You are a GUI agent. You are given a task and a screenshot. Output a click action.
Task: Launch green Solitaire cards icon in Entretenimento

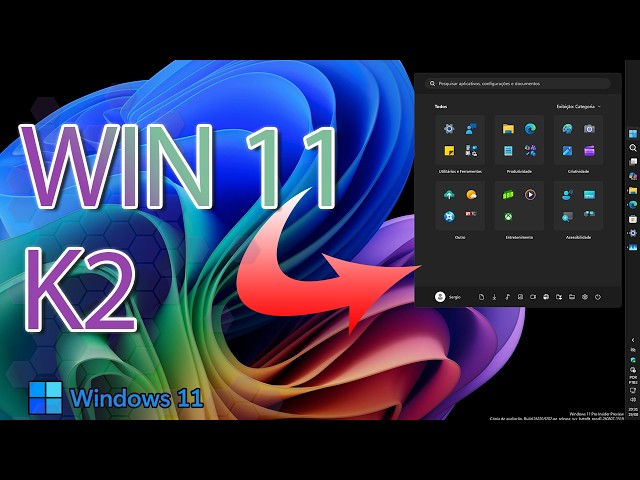click(508, 195)
